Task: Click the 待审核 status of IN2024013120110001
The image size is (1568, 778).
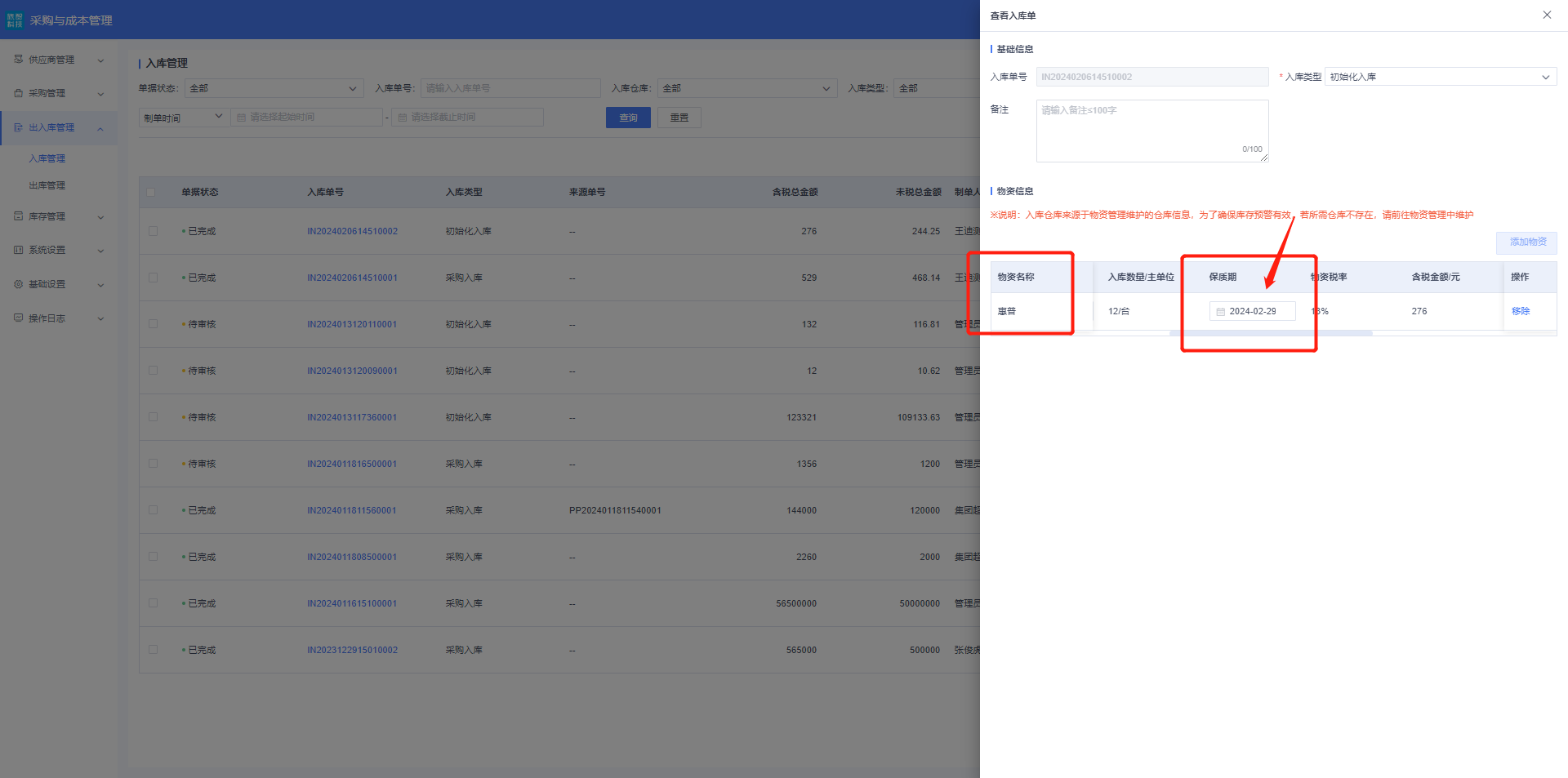Action: coord(202,324)
